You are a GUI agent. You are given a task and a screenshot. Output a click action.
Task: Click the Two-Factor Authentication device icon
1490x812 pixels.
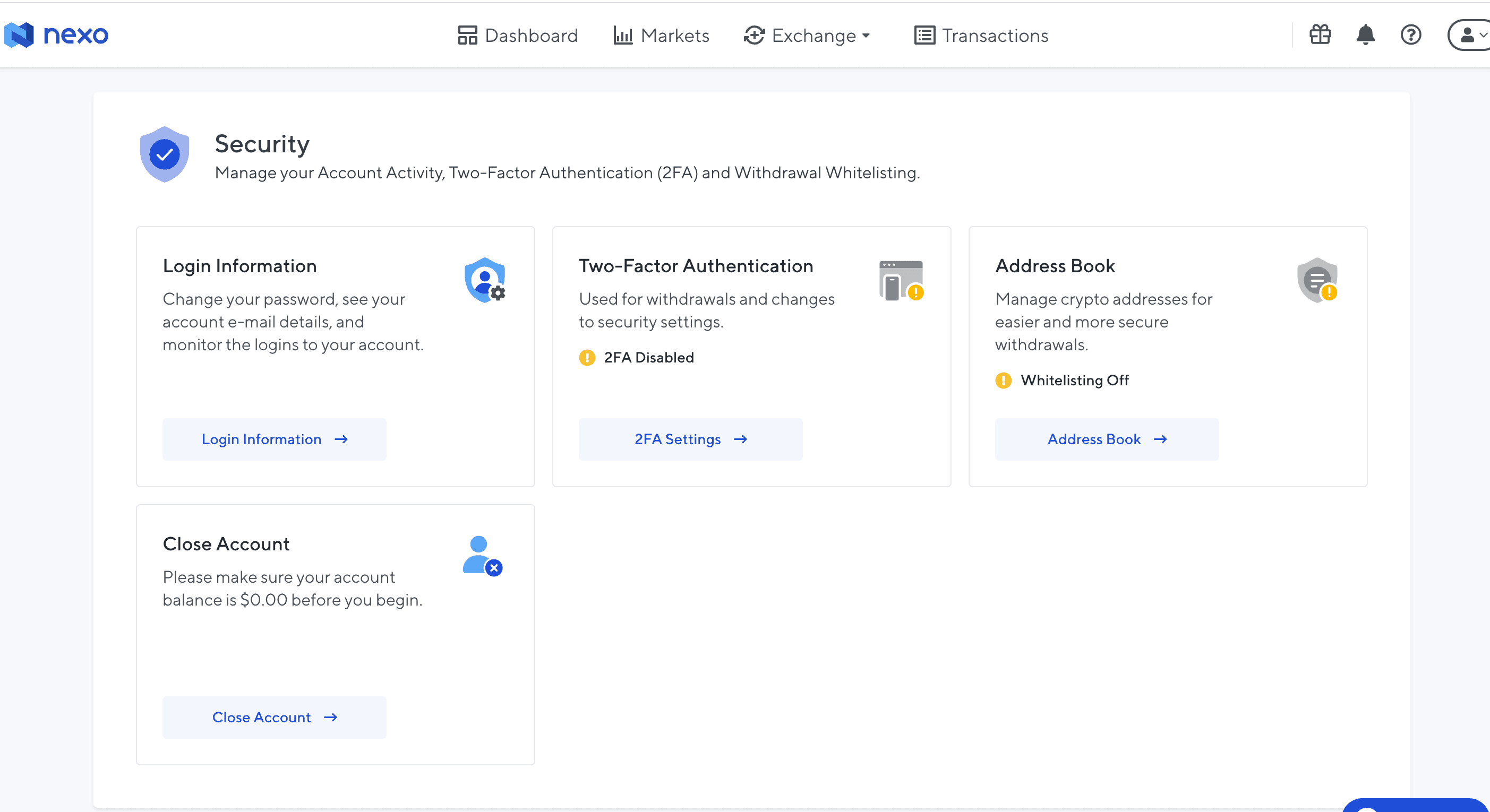click(901, 280)
